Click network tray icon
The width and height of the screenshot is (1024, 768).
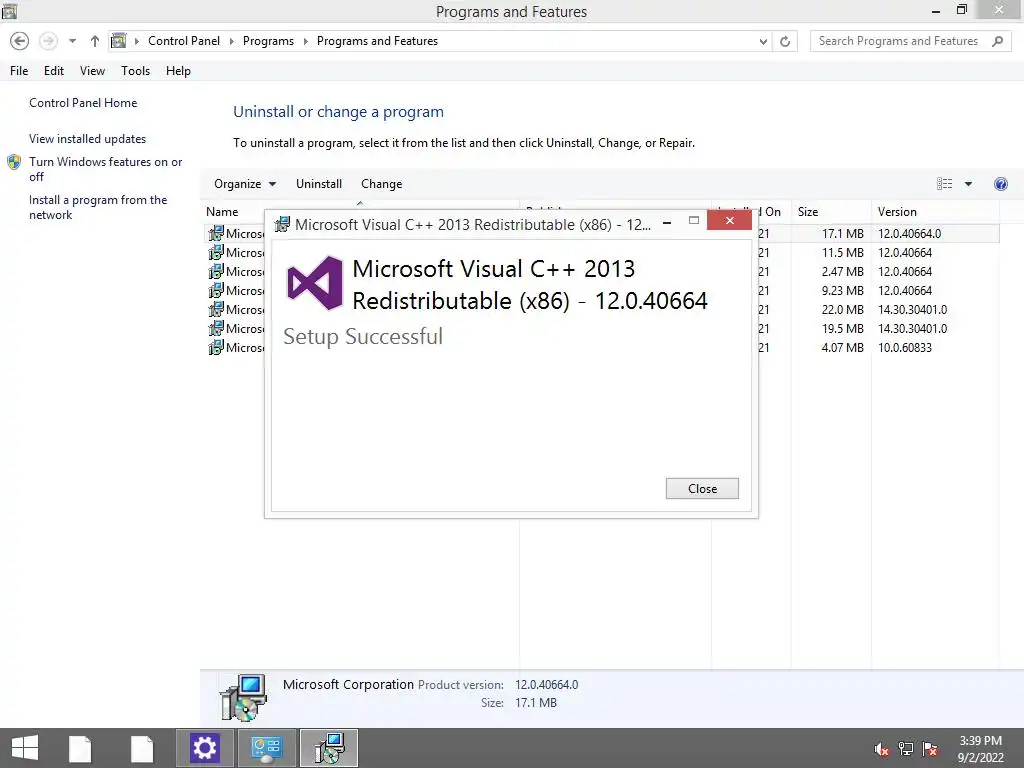point(906,749)
